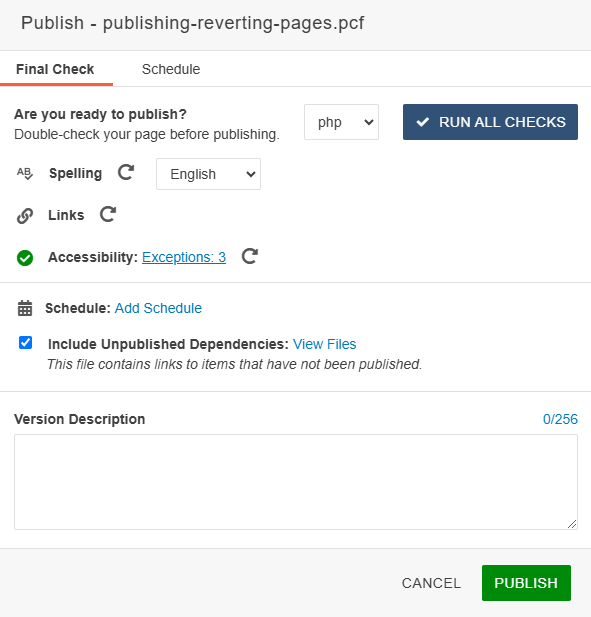Click the Version Description textarea resize handle
Screen dimensions: 591x617
[572, 524]
